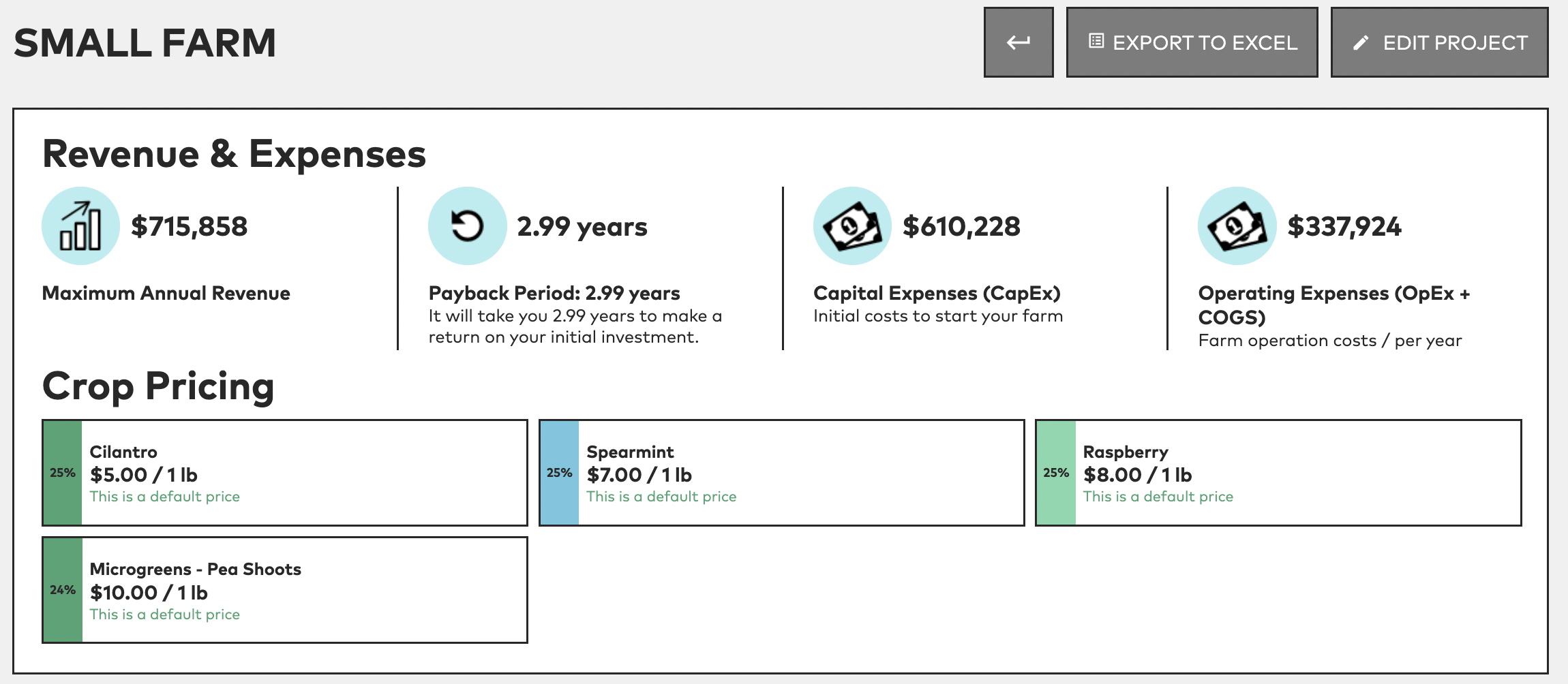This screenshot has width=1568, height=684.
Task: Click the Operating Expenses money icon
Action: point(1237,226)
